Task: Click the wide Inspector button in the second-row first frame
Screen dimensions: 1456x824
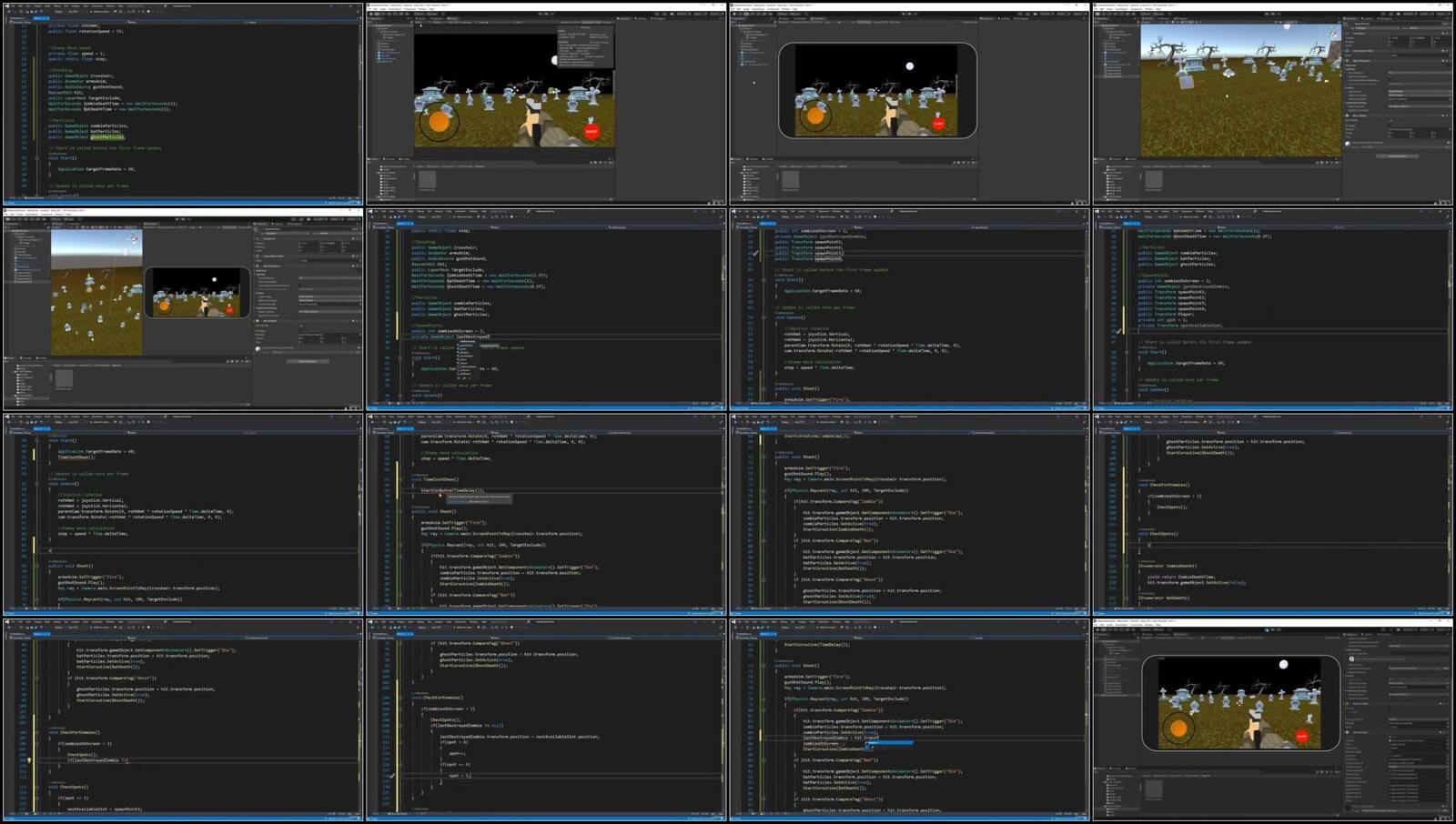Action: coord(308,361)
